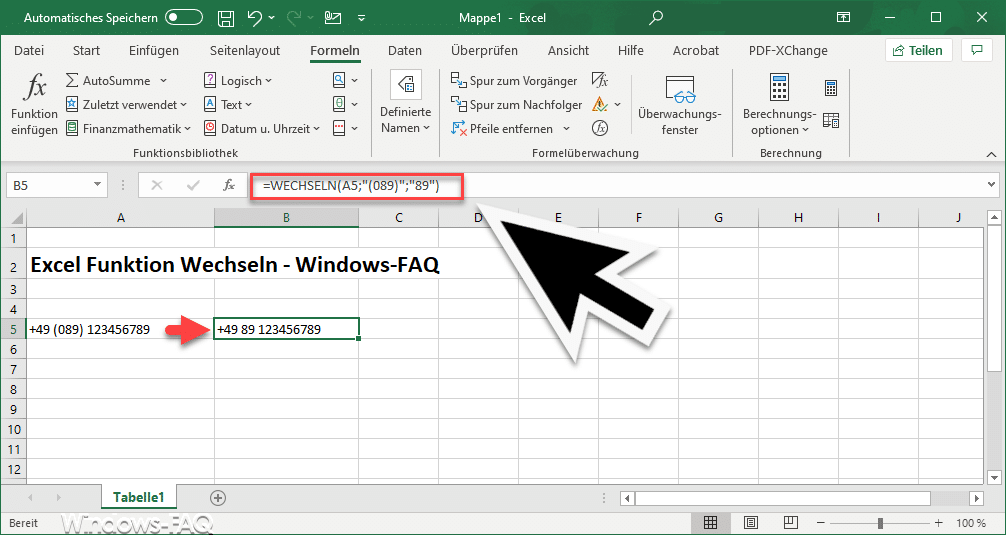
Task: Open Berechnungsoptionen dropdown
Action: coord(780,104)
